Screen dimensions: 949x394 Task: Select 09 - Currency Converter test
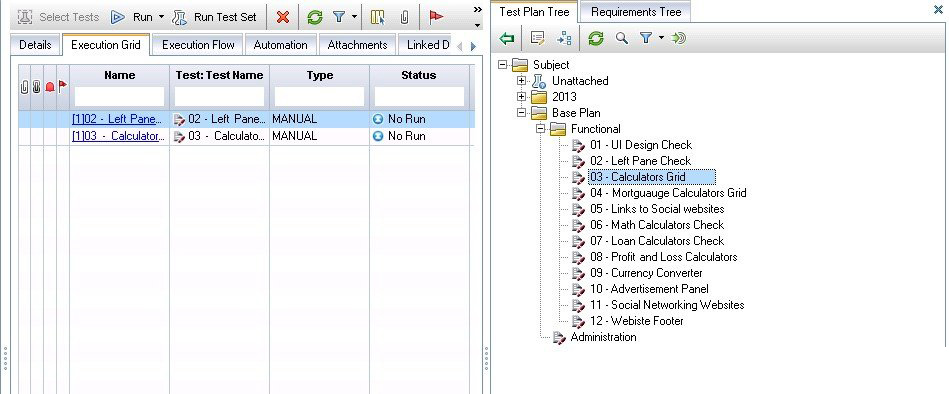646,273
